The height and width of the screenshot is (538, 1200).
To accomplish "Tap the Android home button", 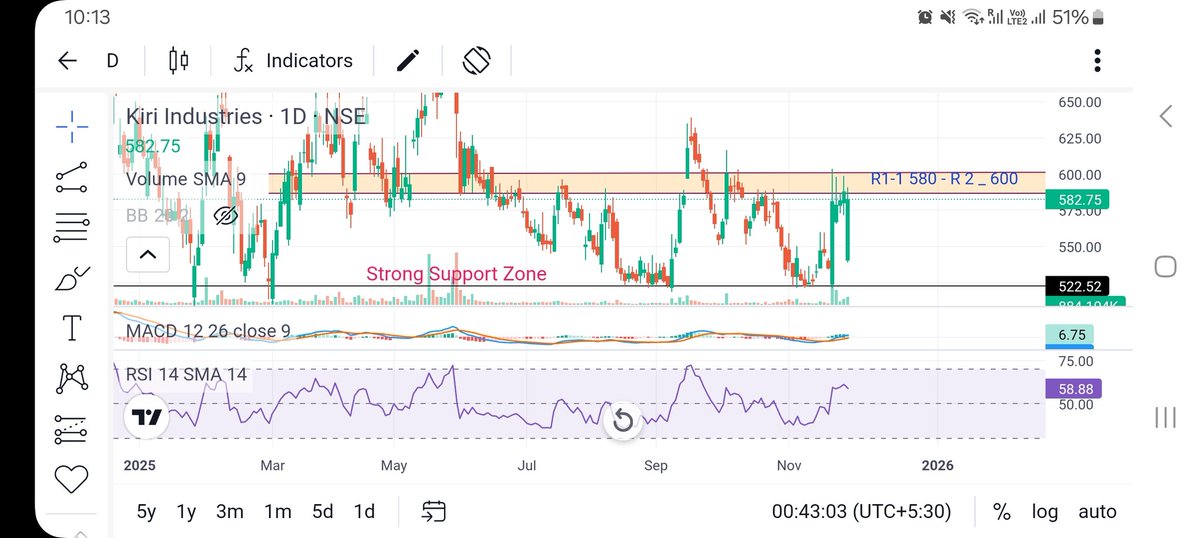I will [x=1166, y=267].
